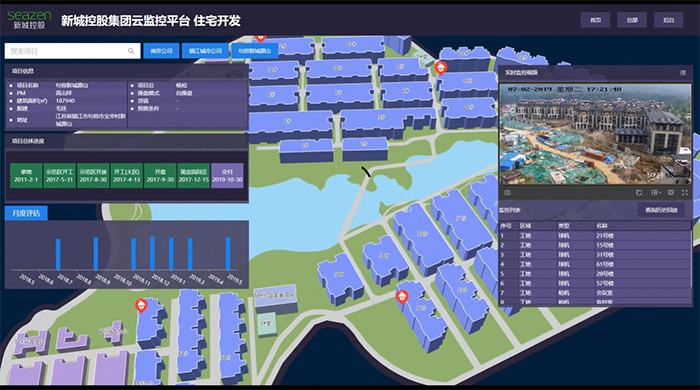Click the Seazen logo

(29, 20)
